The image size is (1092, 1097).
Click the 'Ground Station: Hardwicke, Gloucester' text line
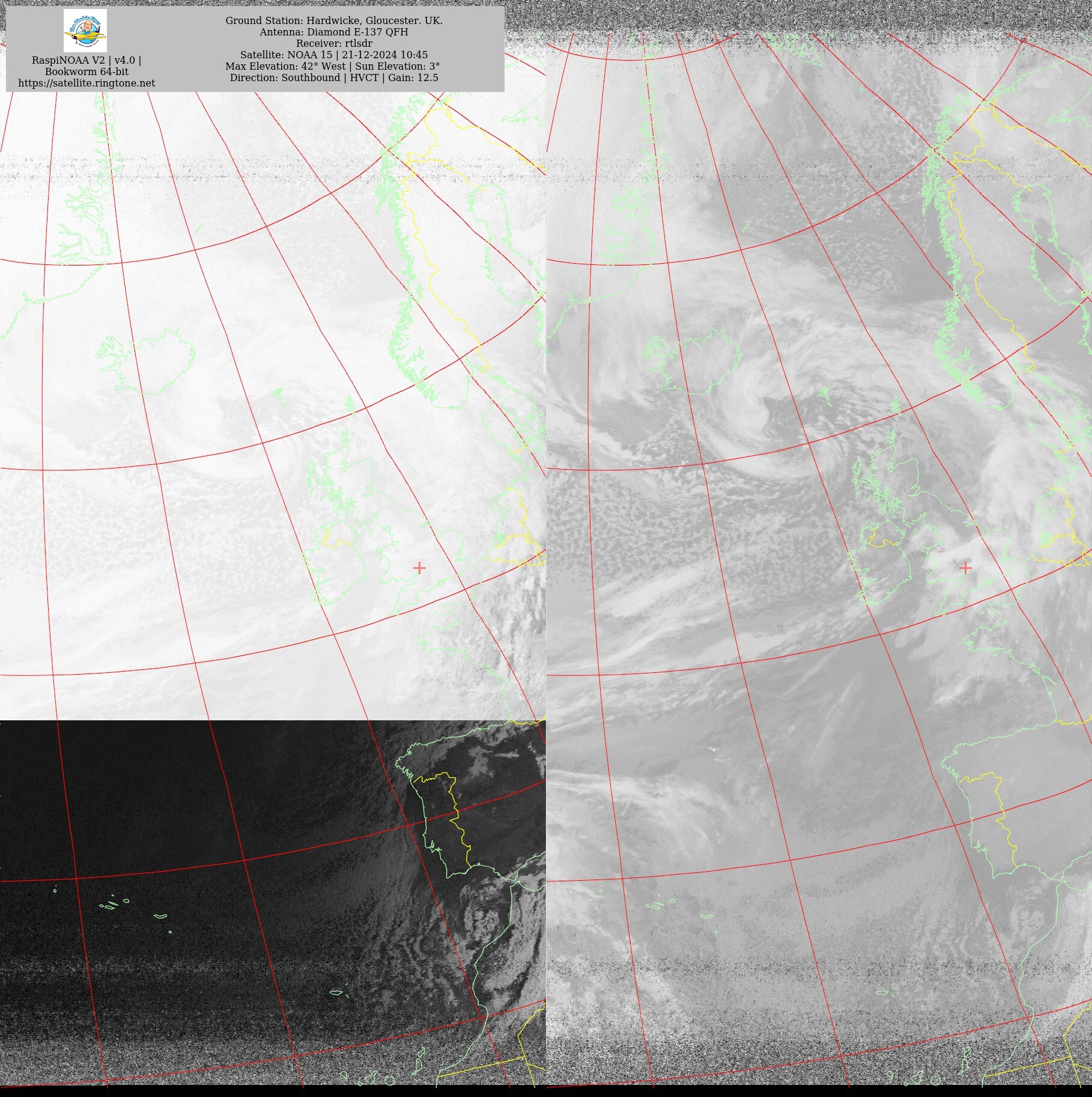coord(333,20)
